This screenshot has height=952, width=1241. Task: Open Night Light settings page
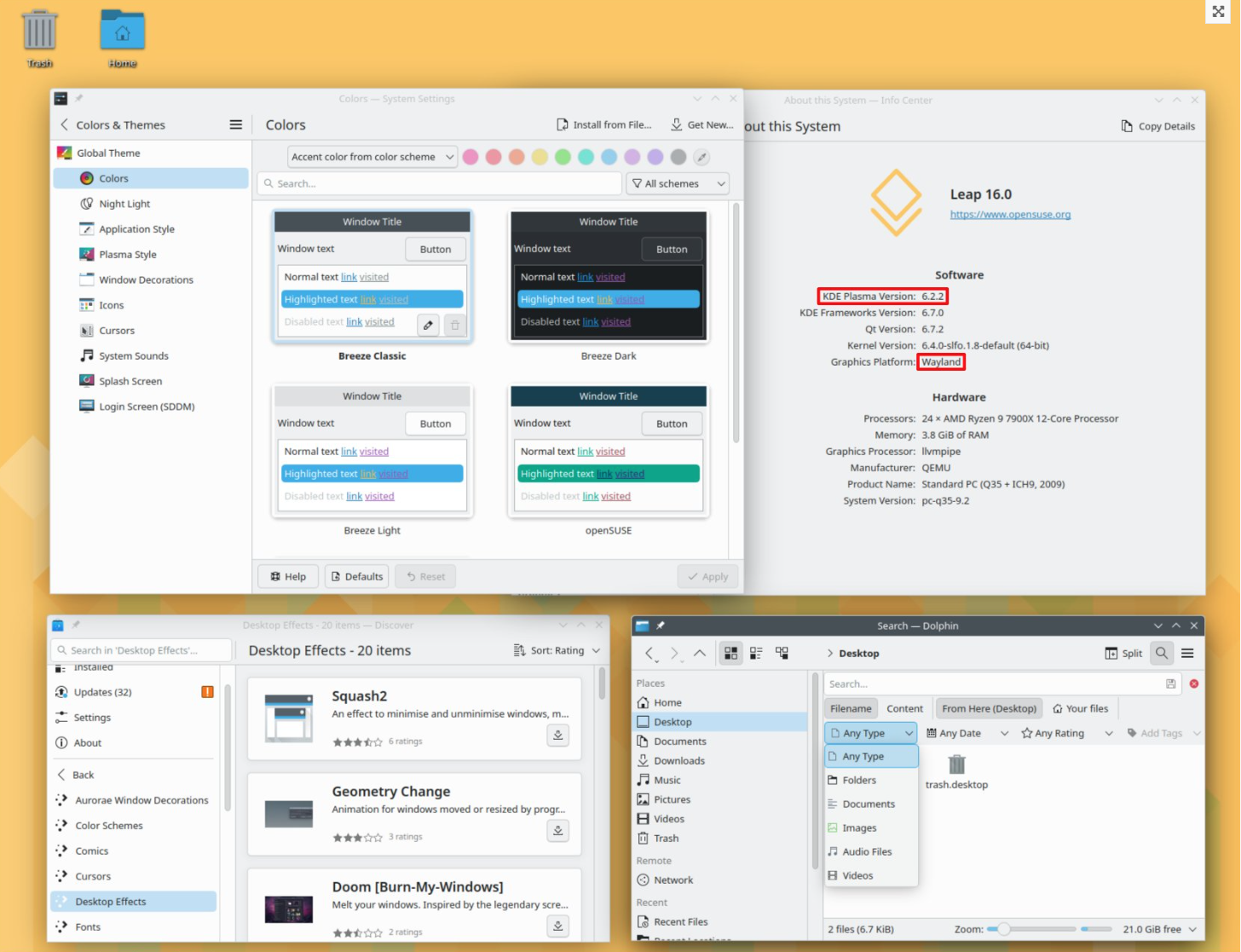(124, 204)
